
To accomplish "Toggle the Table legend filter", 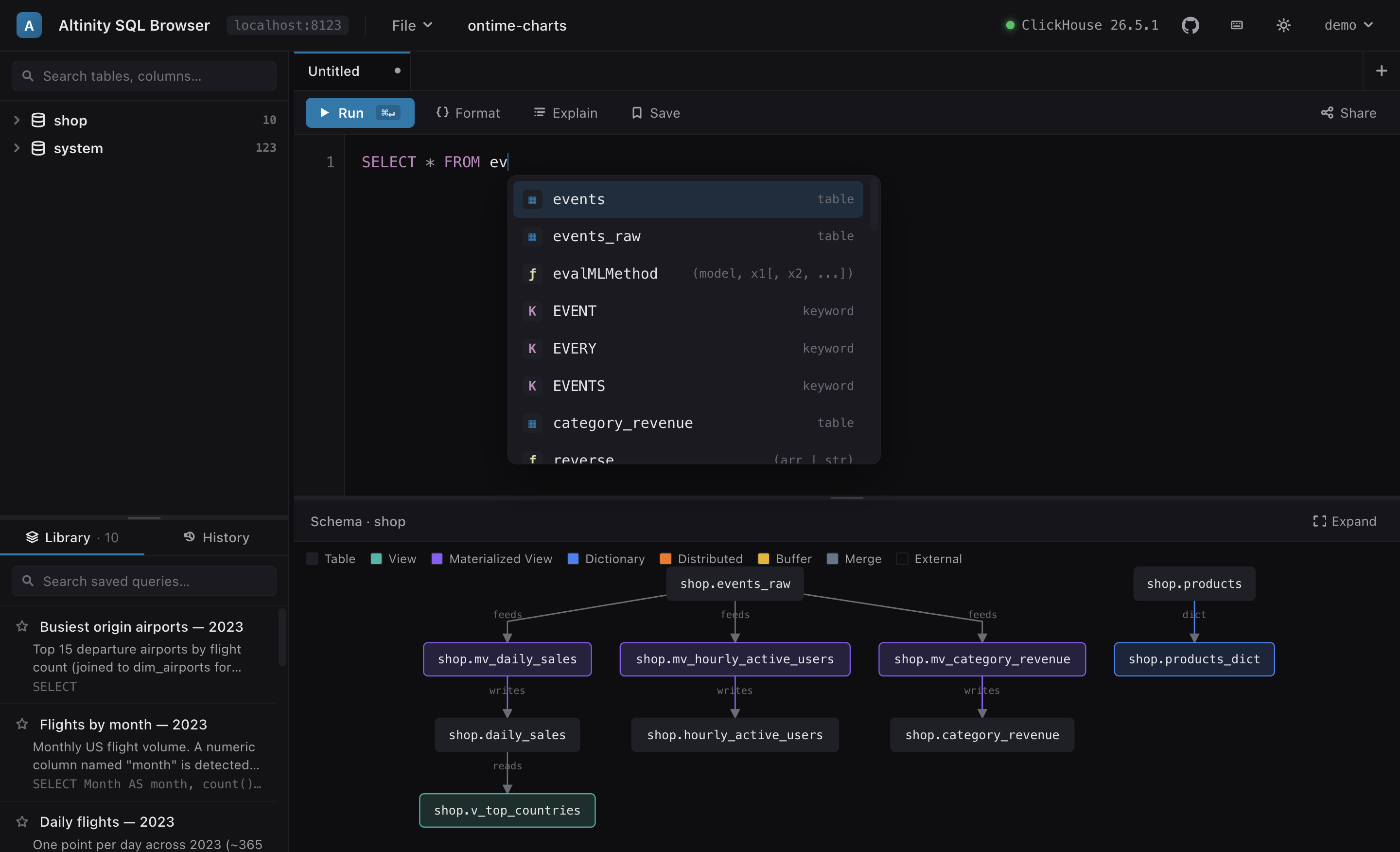I will pos(330,558).
